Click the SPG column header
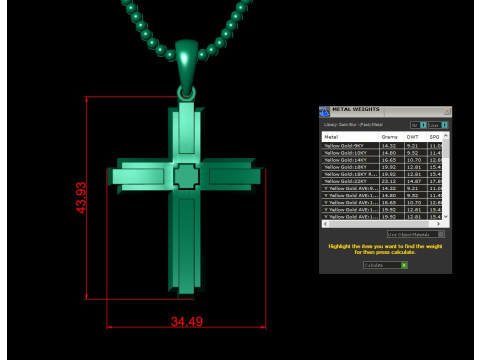480x360 pixels. click(435, 137)
